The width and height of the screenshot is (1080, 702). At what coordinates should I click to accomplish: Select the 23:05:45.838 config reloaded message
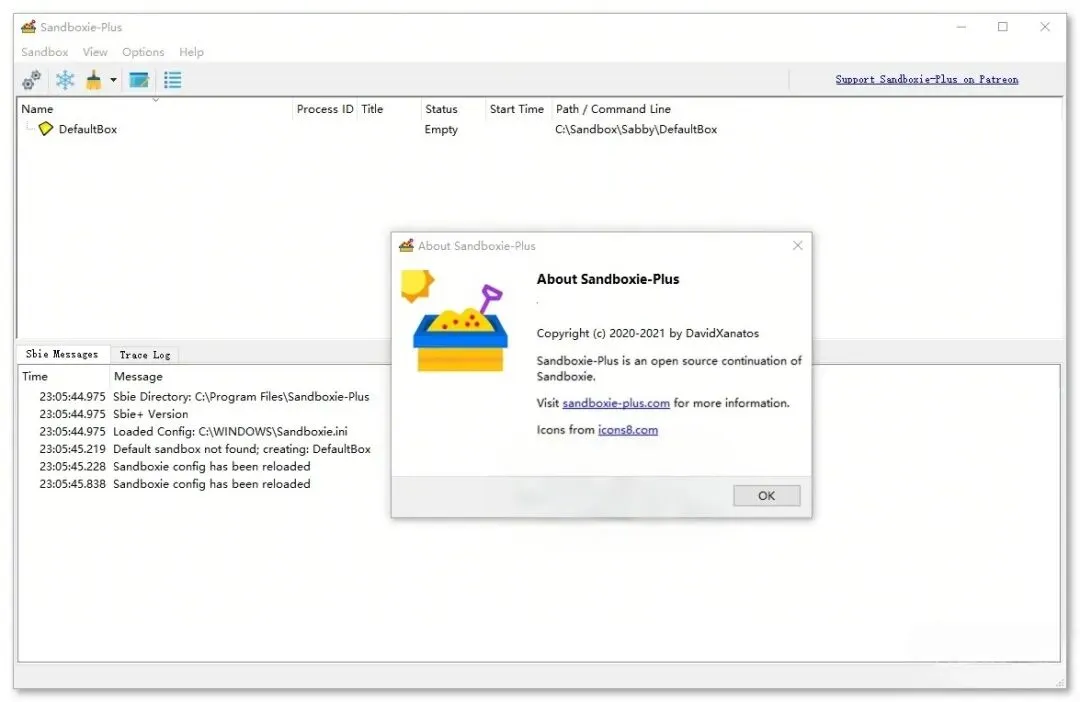pos(211,484)
